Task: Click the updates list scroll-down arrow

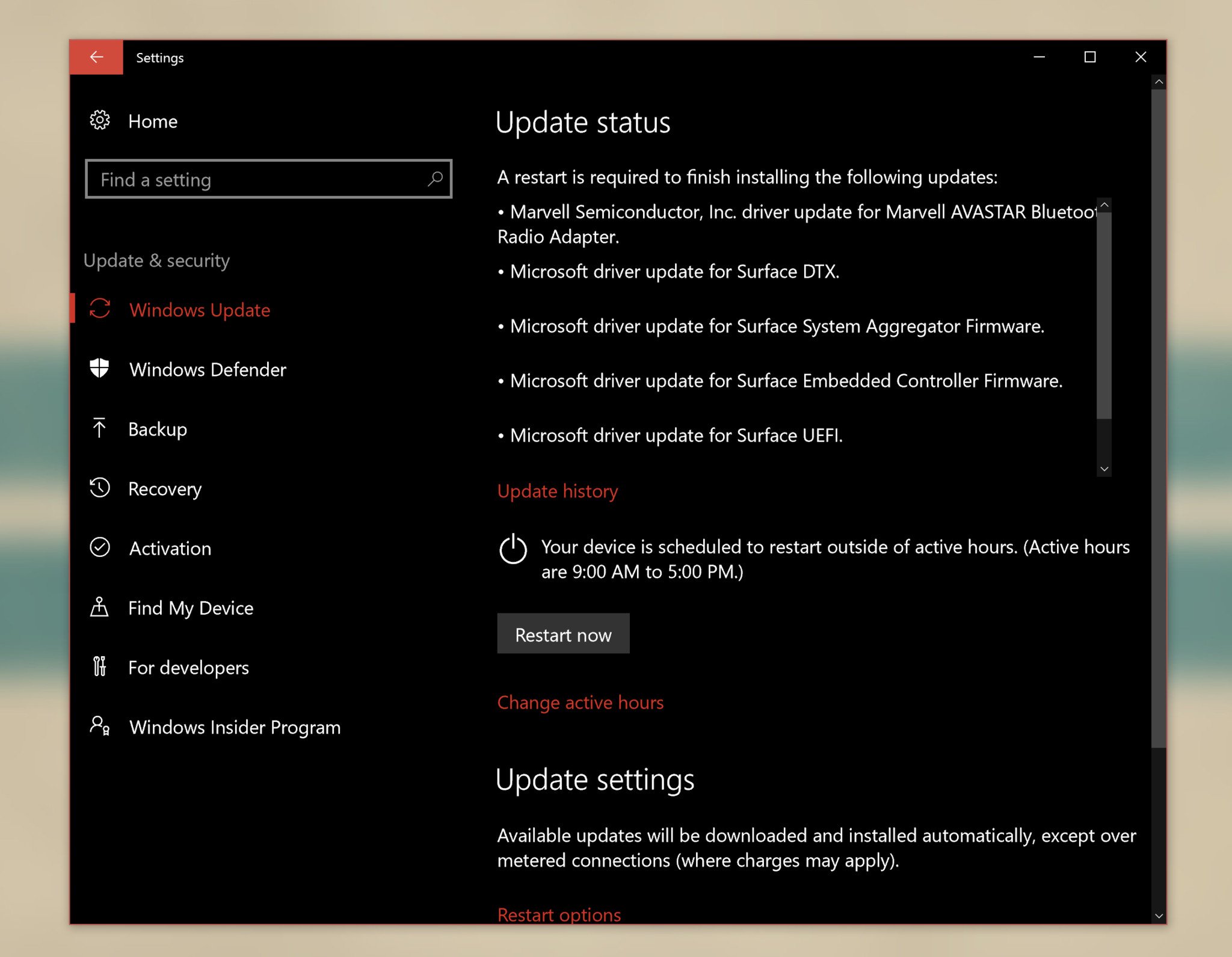Action: coord(1104,469)
